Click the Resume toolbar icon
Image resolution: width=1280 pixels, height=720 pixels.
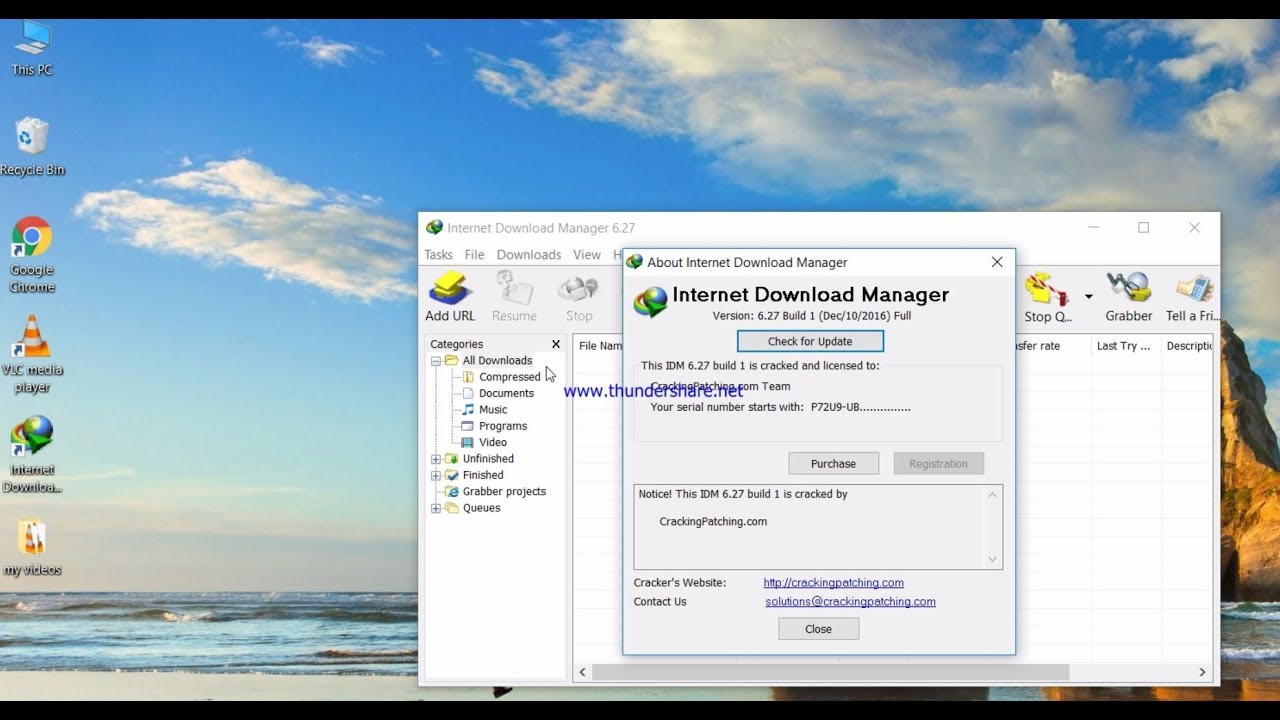point(514,297)
